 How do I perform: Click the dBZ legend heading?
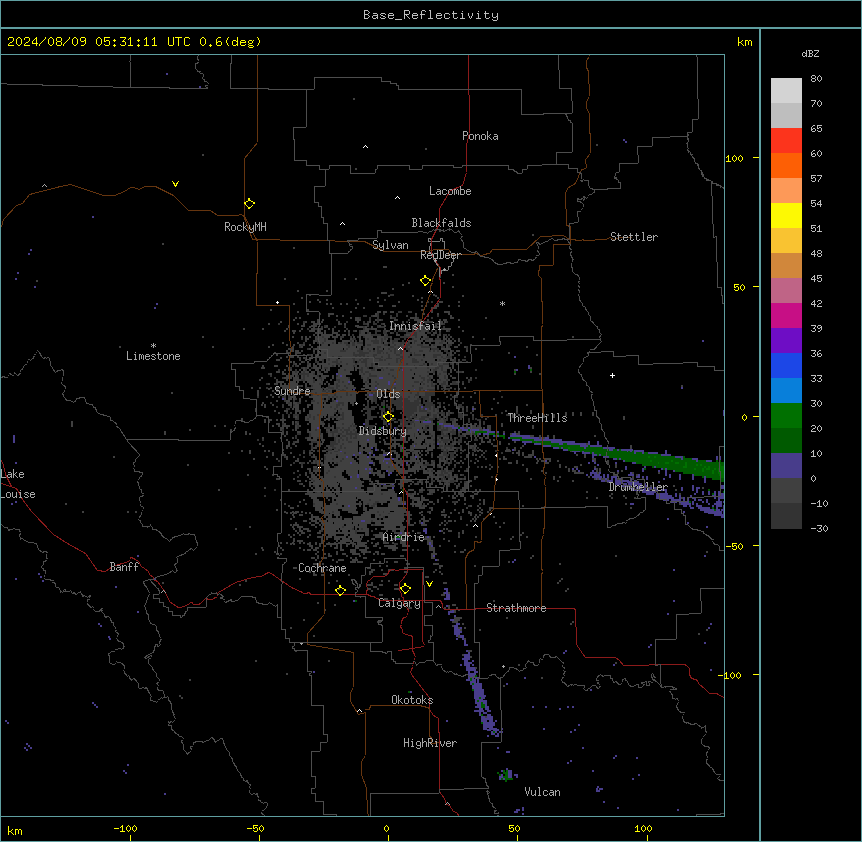(x=810, y=54)
